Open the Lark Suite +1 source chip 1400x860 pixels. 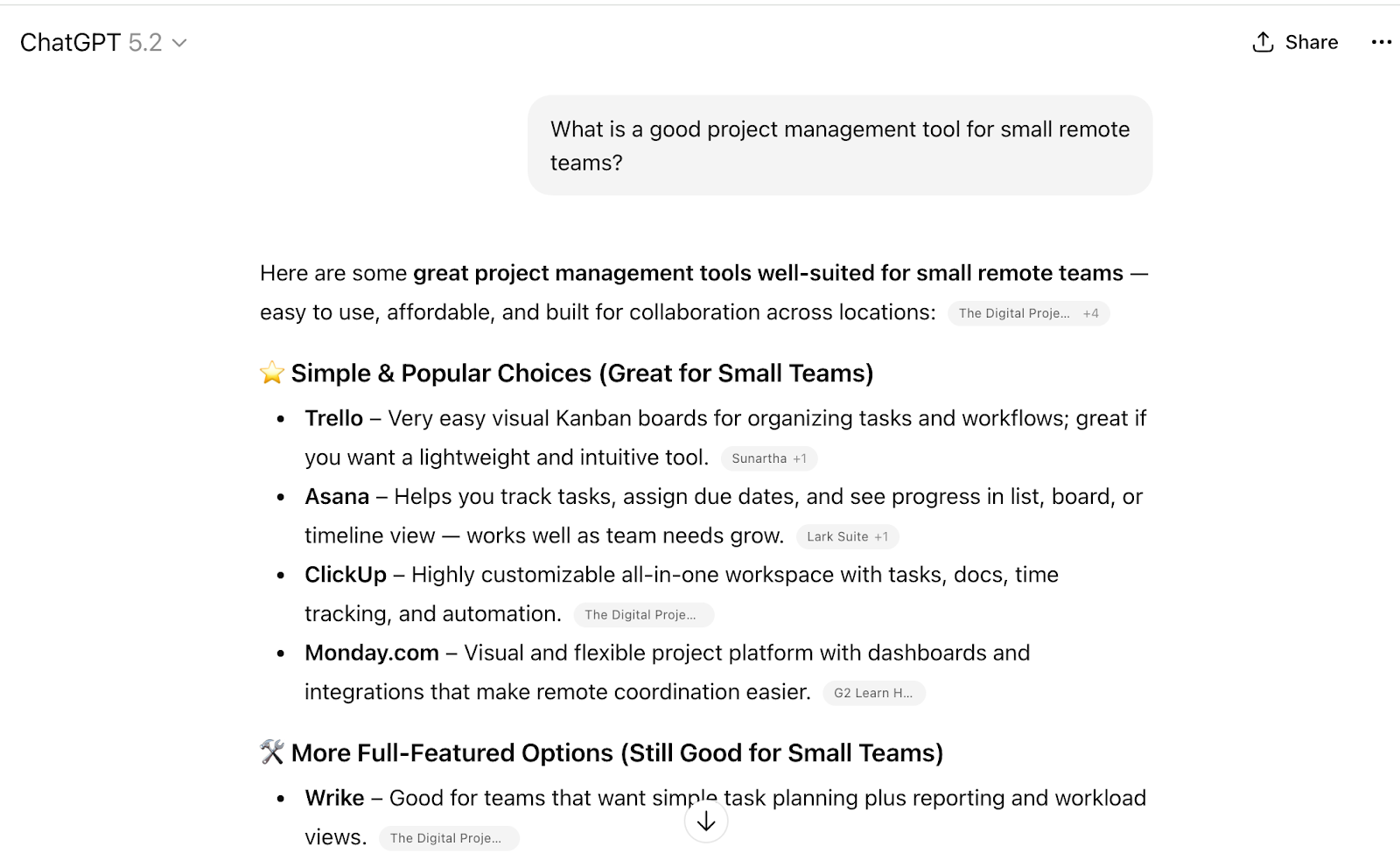[x=847, y=536]
